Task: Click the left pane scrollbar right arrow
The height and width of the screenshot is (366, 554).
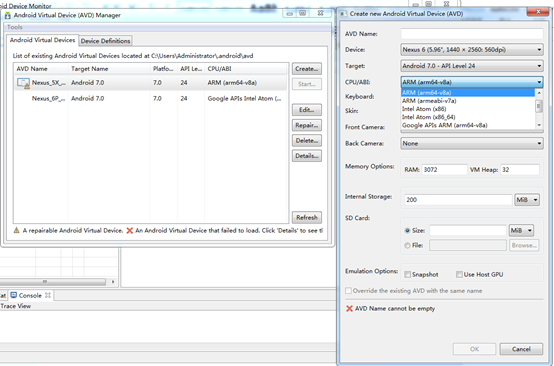Action: (113, 282)
